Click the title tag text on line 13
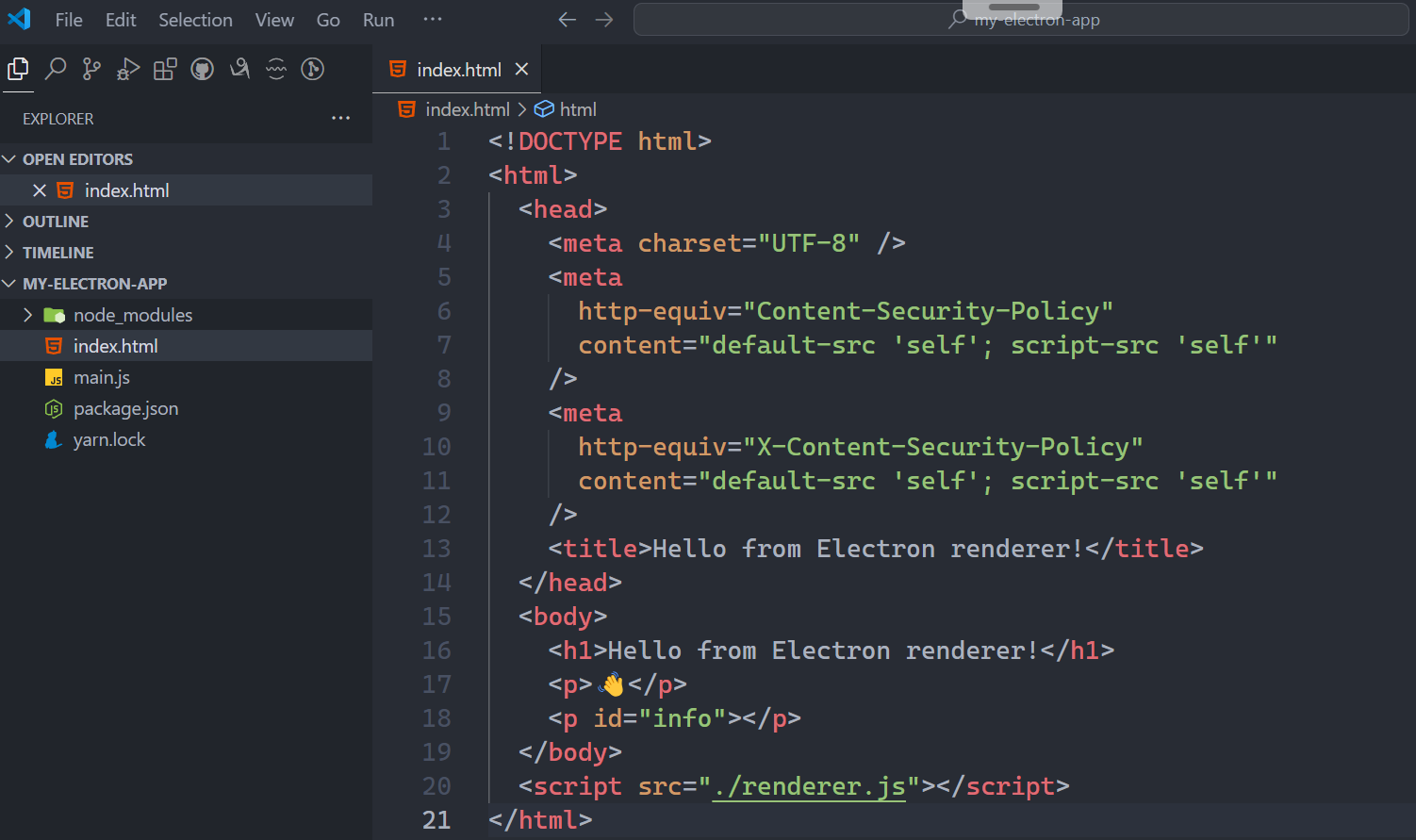The image size is (1416, 840). (x=867, y=549)
